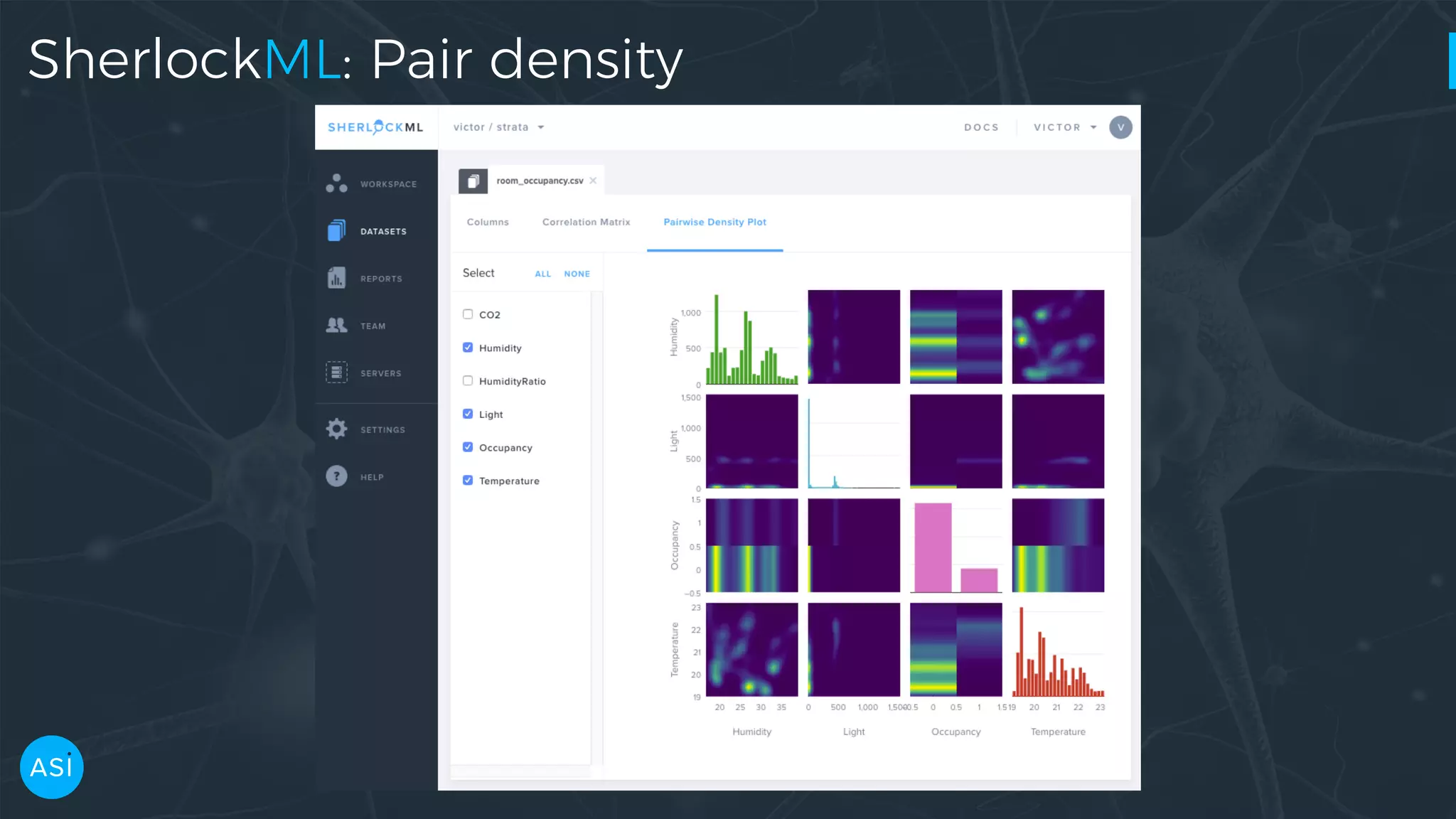Enable the CO2 checkbox
The width and height of the screenshot is (1456, 819).
(x=468, y=314)
